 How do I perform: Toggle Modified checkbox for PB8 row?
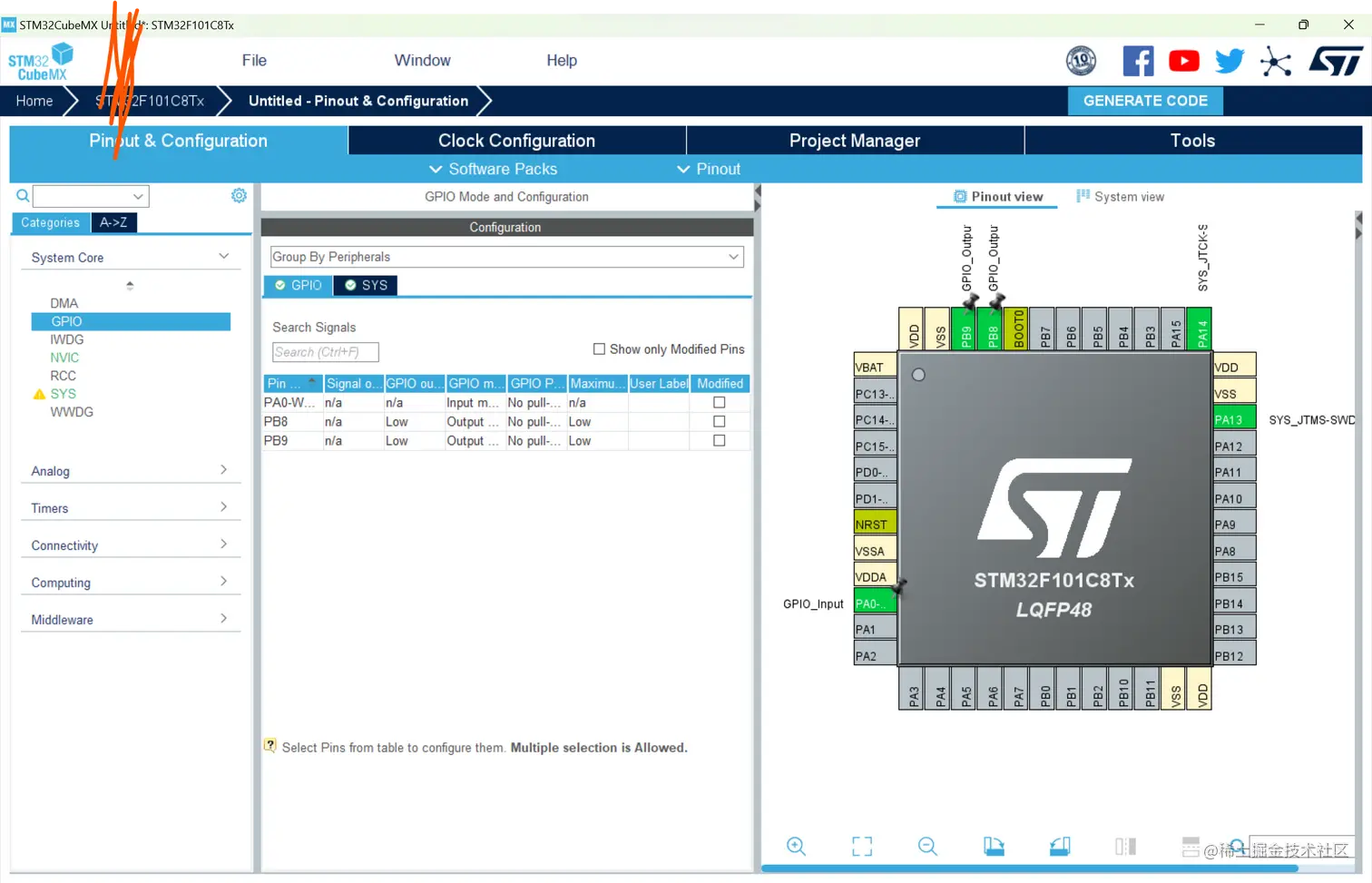click(x=720, y=421)
